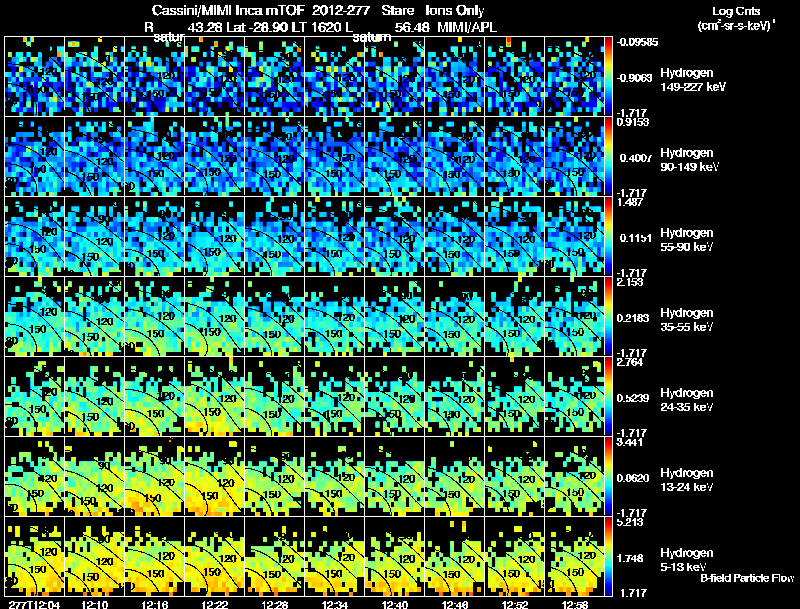800x609 pixels.
Task: Click the 12:22 time label on the axis
Action: point(214,604)
